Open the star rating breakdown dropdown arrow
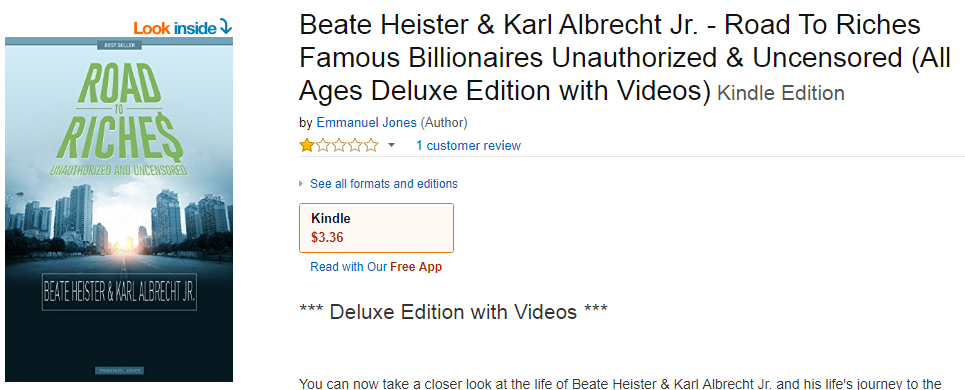Viewport: 965px width, 390px height. tap(391, 146)
